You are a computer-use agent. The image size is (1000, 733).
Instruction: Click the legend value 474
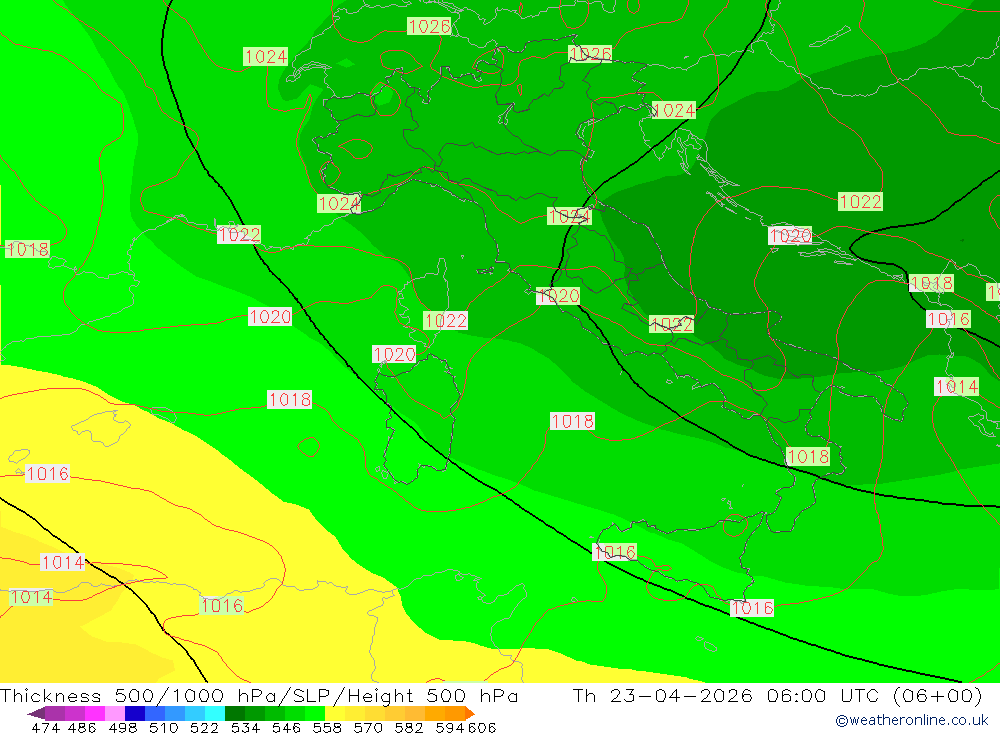point(45,727)
